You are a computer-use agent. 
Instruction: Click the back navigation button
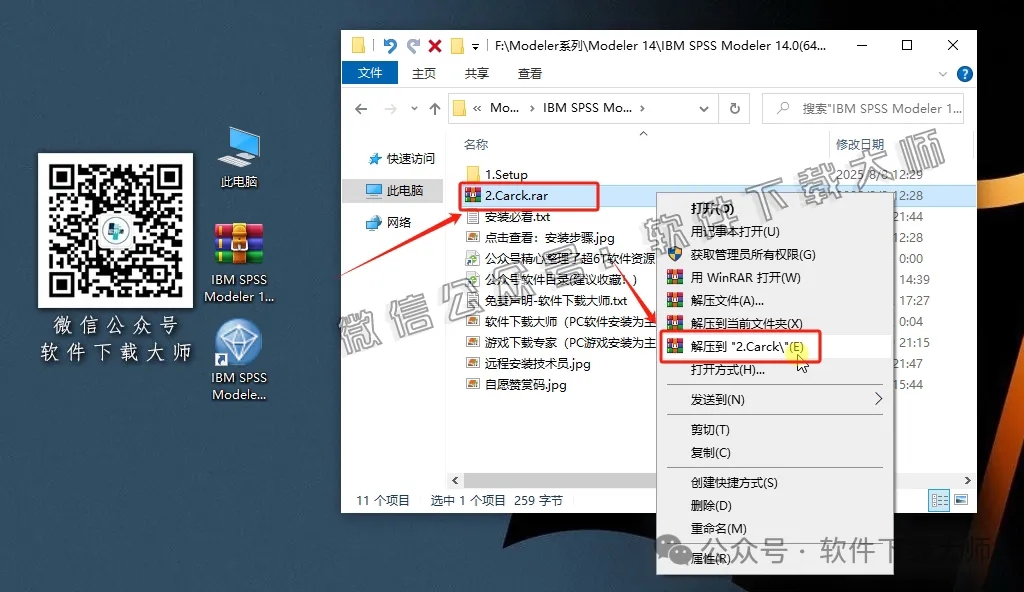click(361, 107)
